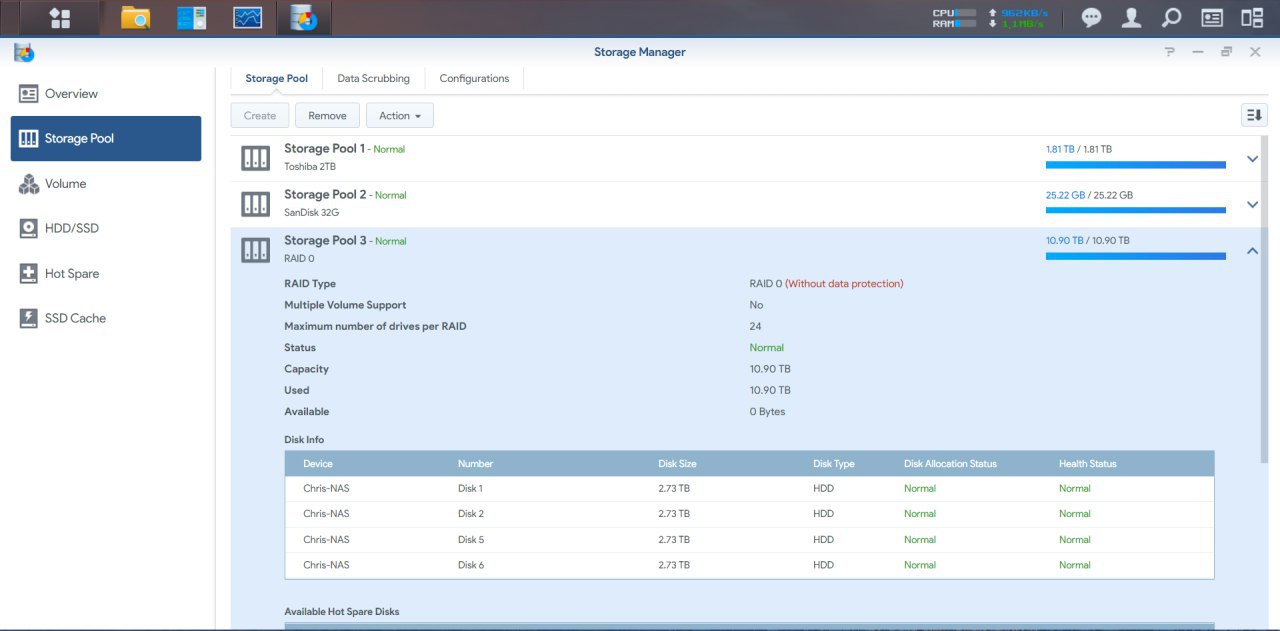This screenshot has width=1280, height=631.
Task: Expand Storage Pool 1 details
Action: (x=1252, y=158)
